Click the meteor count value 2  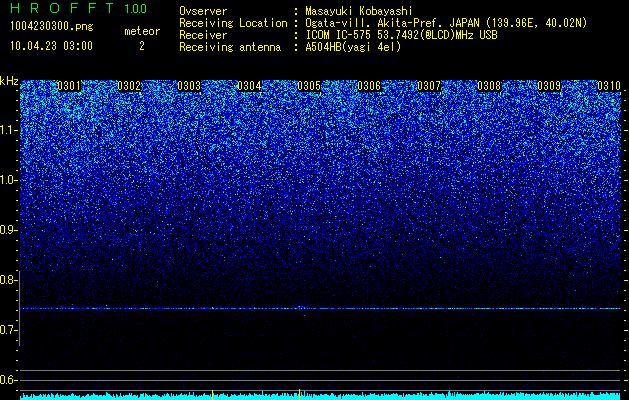[142, 46]
